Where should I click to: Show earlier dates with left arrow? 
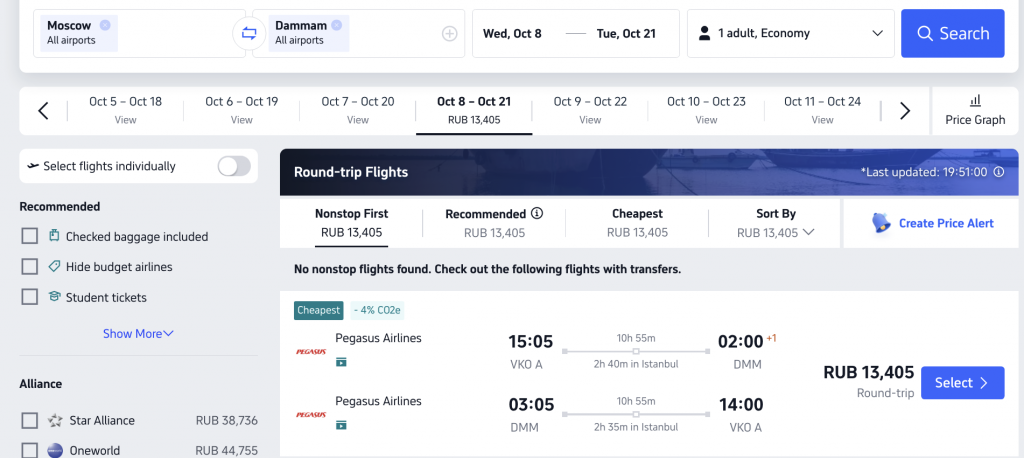pos(43,111)
